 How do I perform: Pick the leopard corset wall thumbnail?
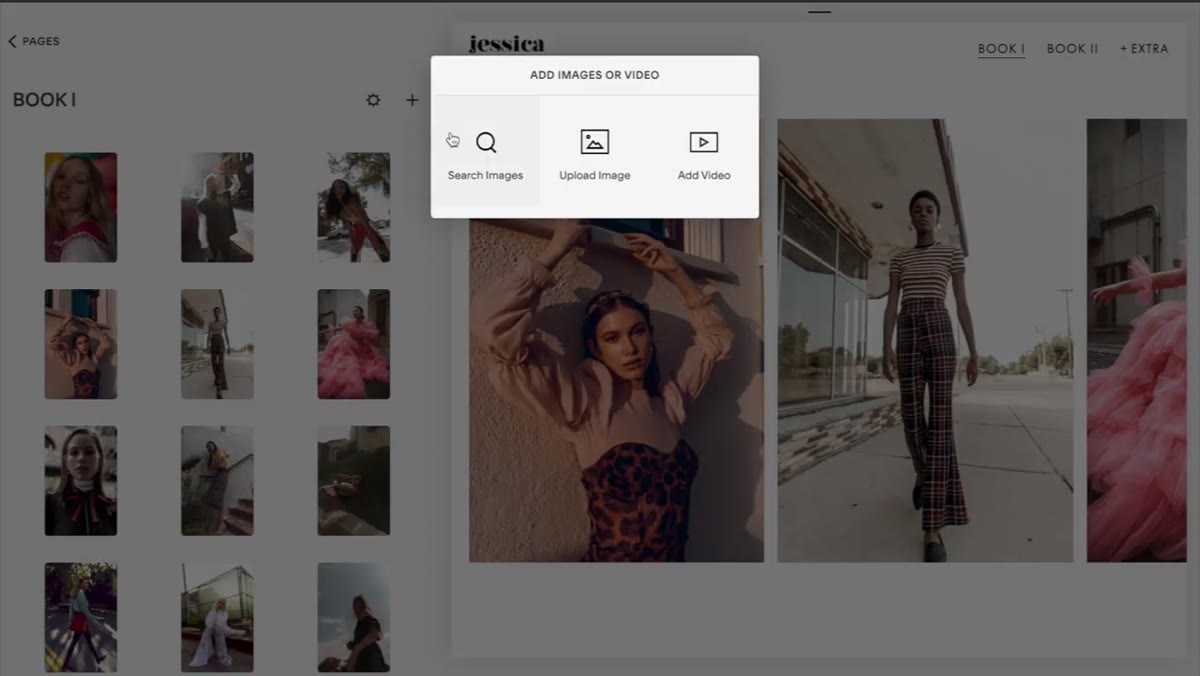tap(81, 344)
